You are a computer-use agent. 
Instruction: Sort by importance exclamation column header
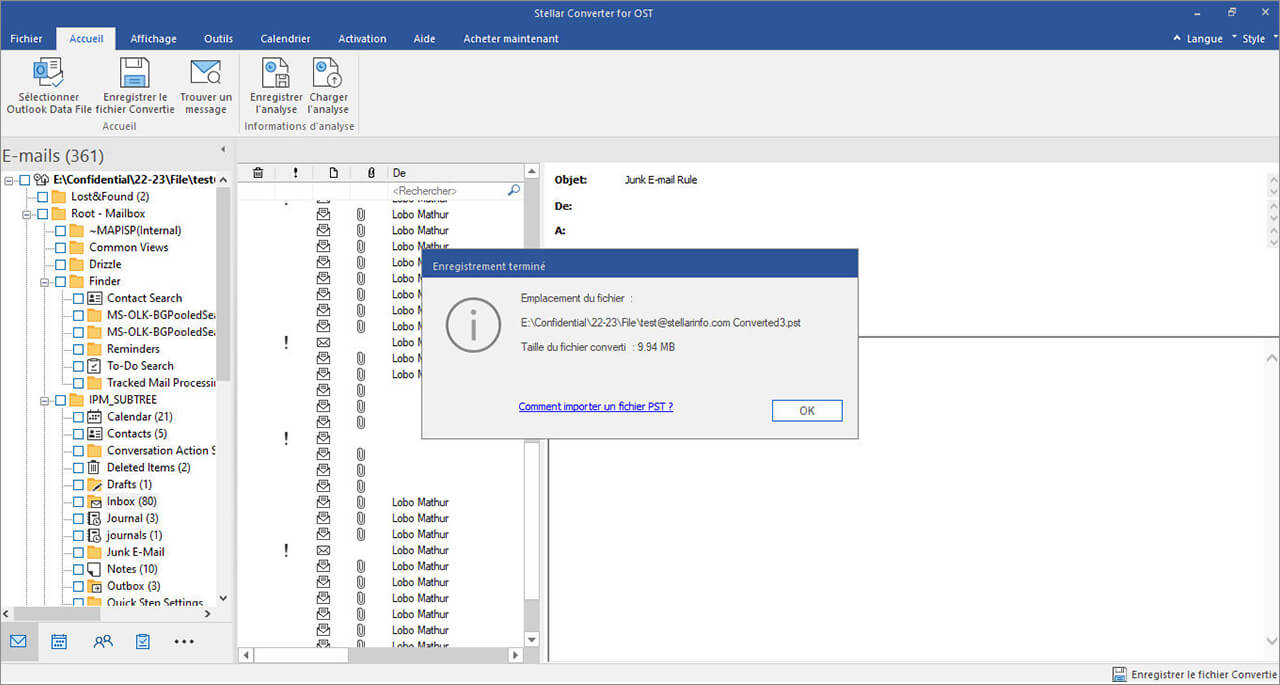pos(295,173)
